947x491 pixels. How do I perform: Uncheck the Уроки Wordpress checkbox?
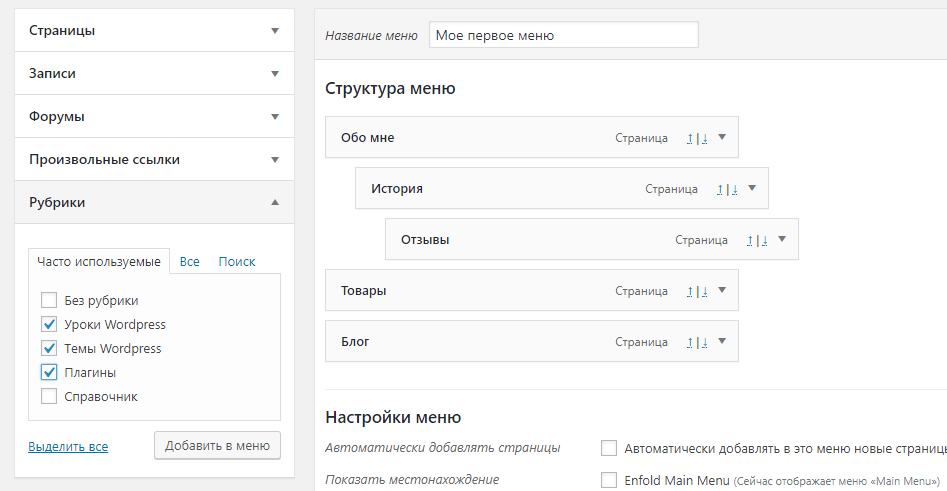(x=49, y=324)
